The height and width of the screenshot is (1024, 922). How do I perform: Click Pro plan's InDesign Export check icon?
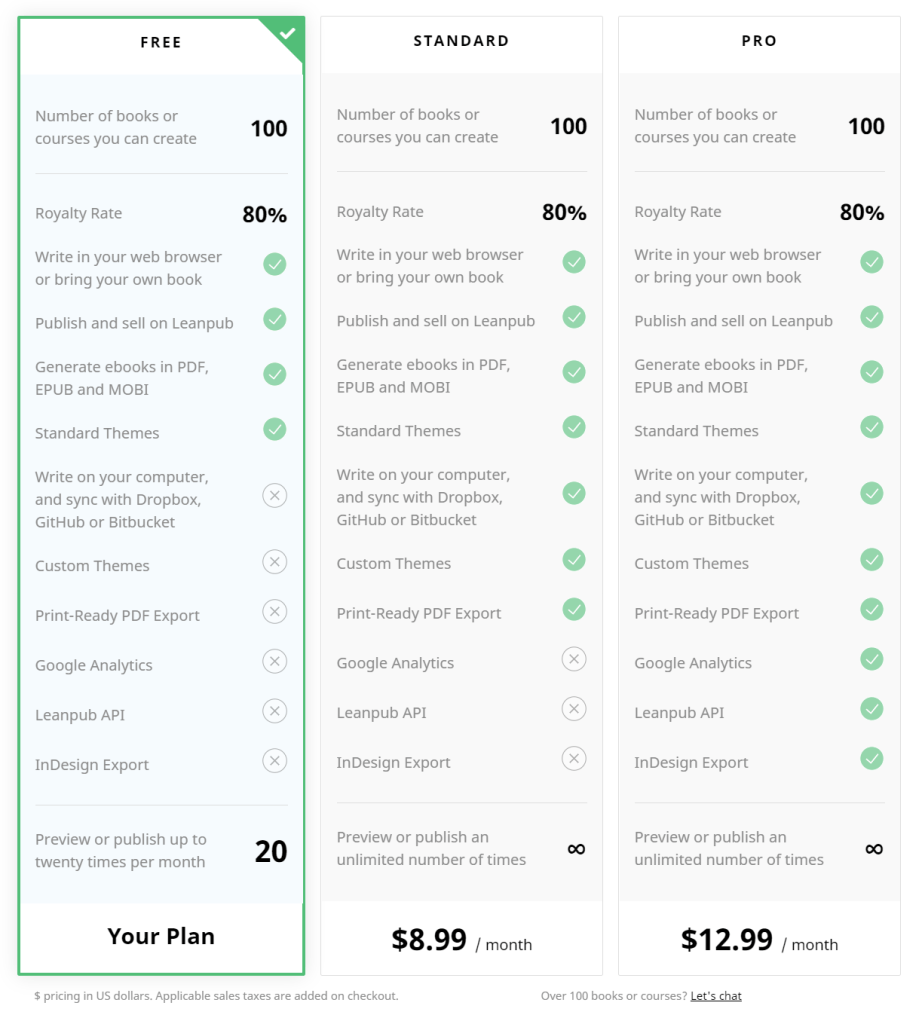pos(872,759)
